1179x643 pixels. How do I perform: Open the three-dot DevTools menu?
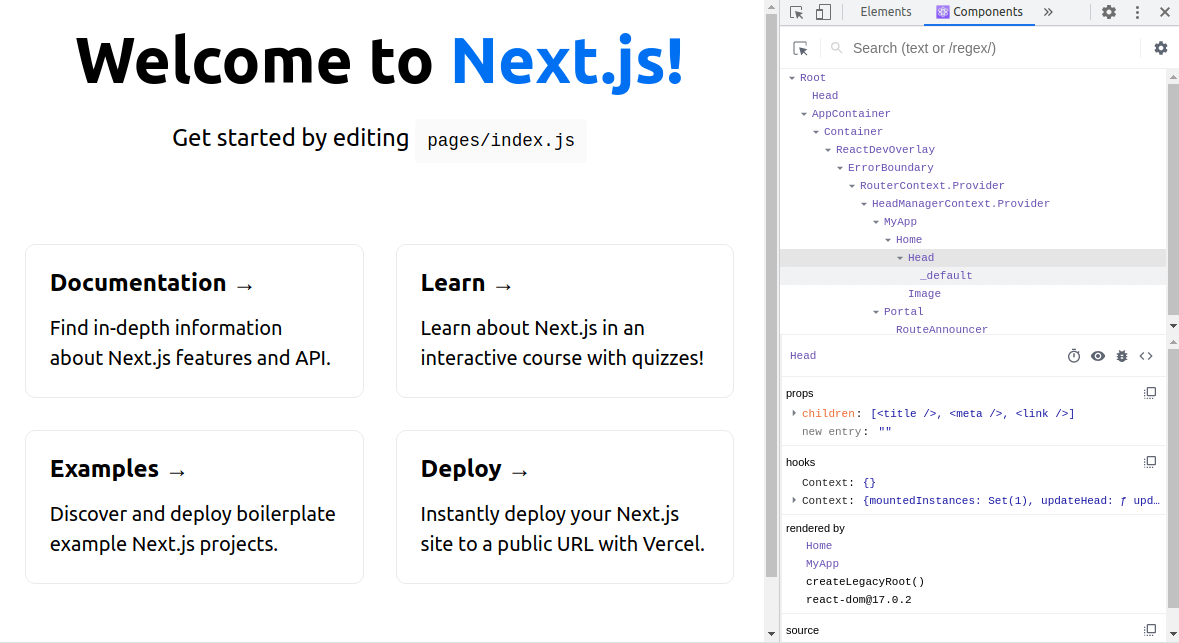pyautogui.click(x=1137, y=12)
